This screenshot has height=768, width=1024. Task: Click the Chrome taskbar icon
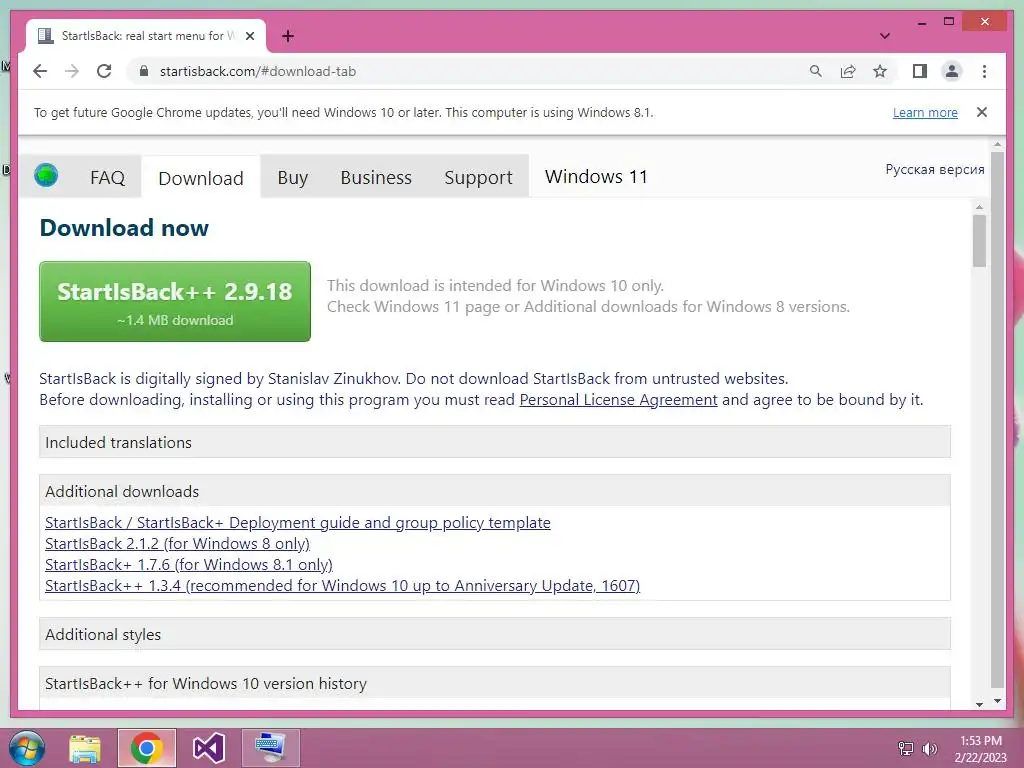pos(146,748)
